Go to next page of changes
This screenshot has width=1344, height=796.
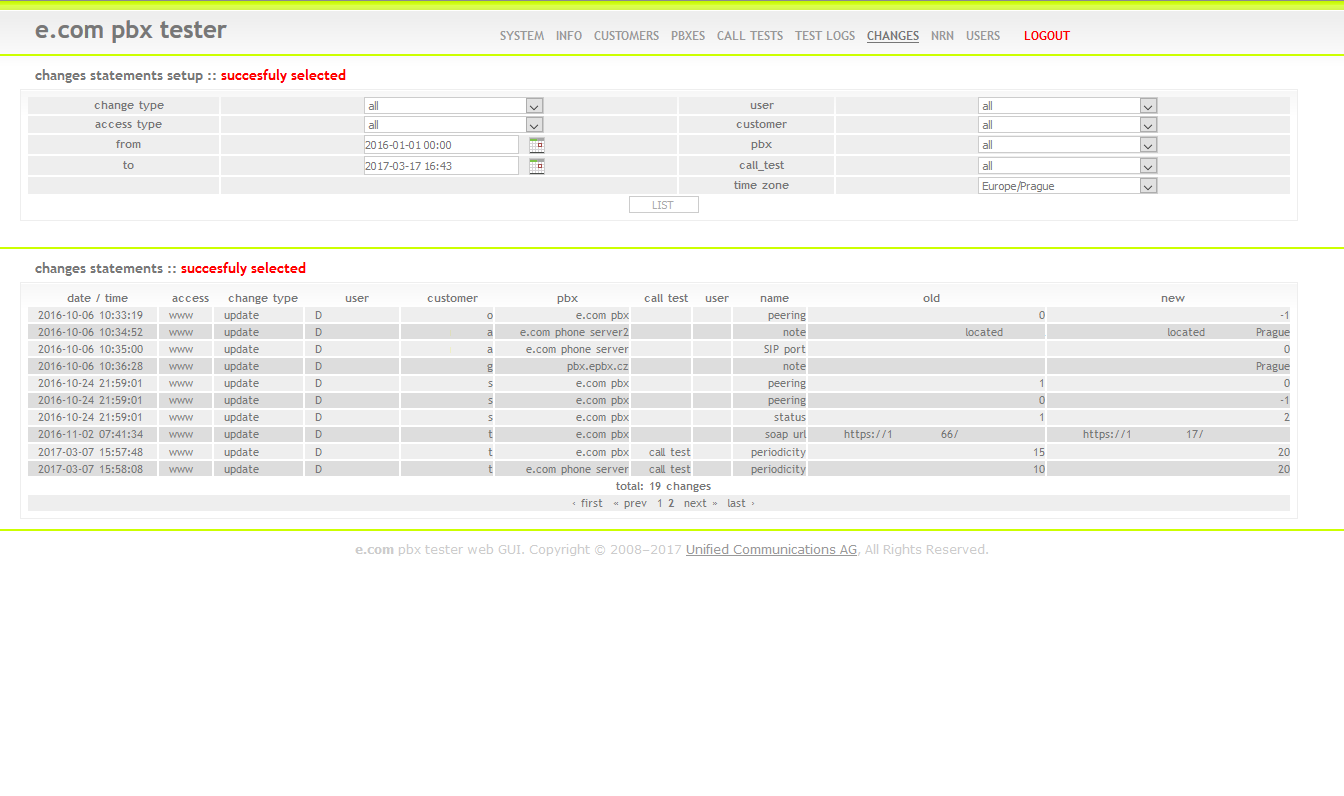tap(700, 504)
